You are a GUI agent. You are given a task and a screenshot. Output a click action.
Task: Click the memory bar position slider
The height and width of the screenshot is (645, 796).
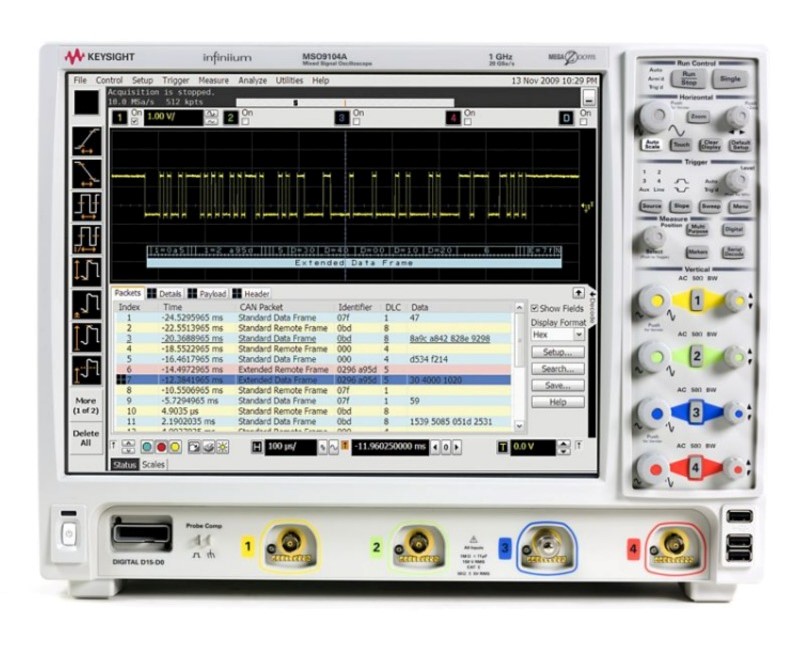[x=295, y=102]
